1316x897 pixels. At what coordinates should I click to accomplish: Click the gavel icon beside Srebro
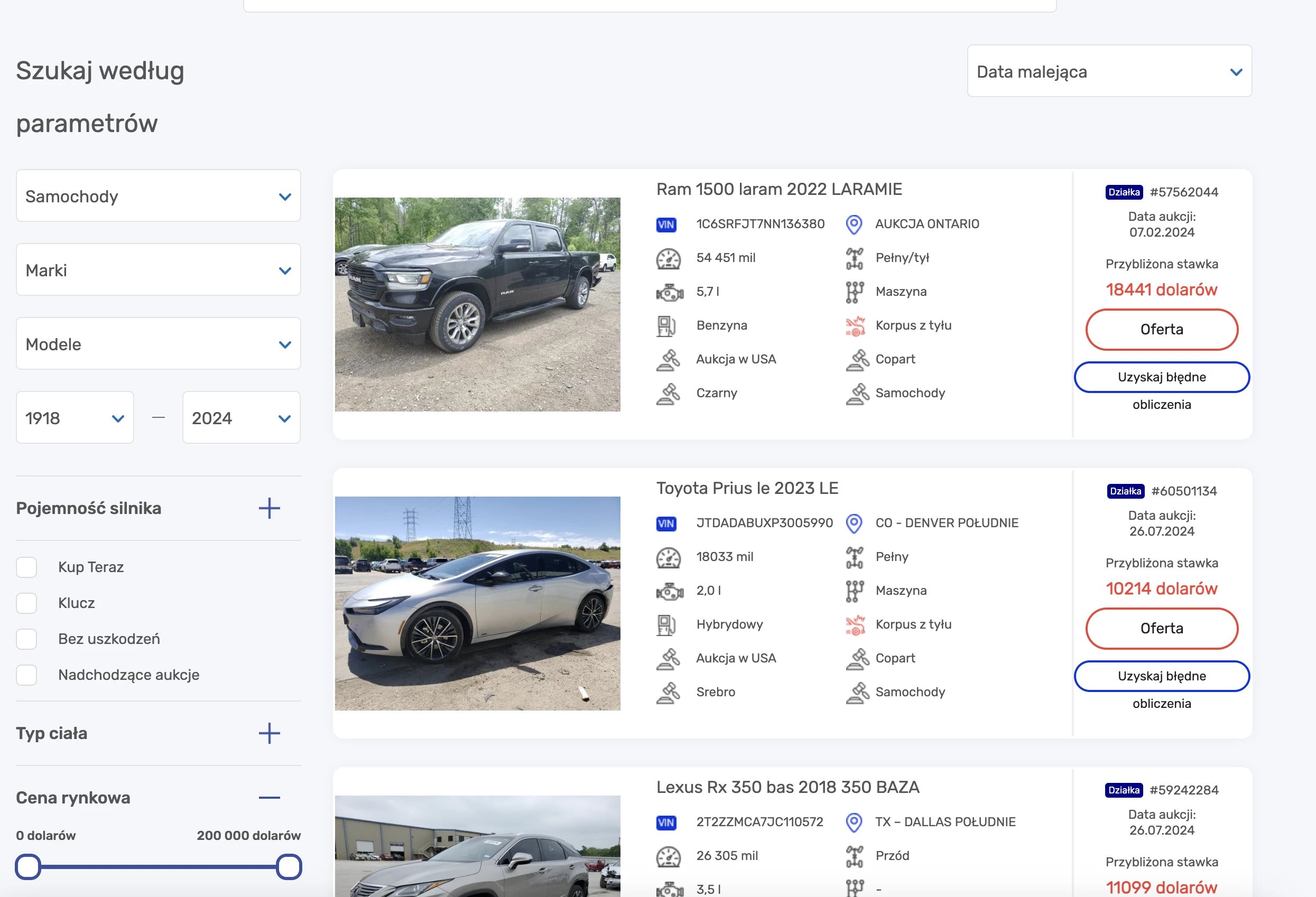(x=668, y=692)
